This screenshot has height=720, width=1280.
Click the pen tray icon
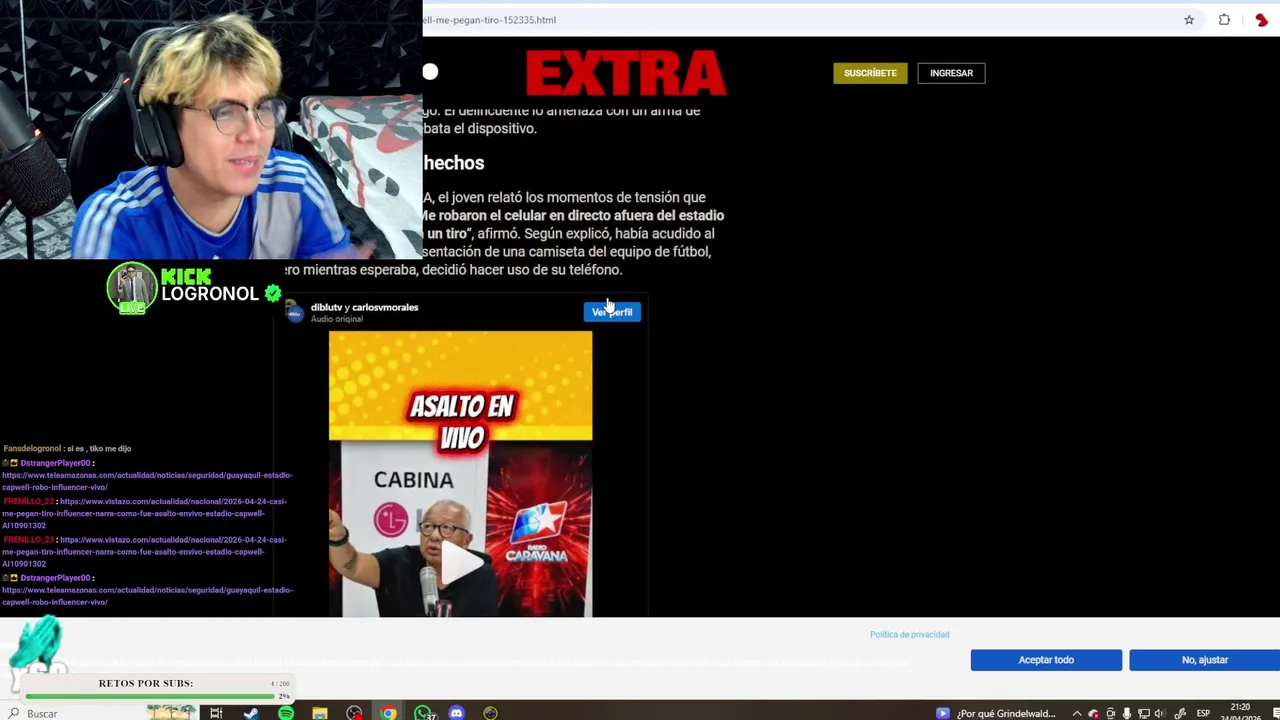[x=1181, y=713]
